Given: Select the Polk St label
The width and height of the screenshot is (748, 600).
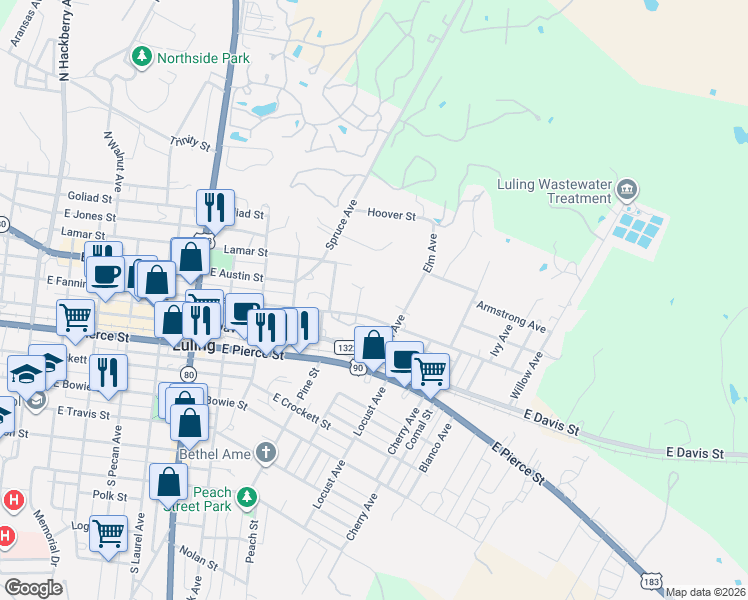Looking at the screenshot, I should coord(110,496).
